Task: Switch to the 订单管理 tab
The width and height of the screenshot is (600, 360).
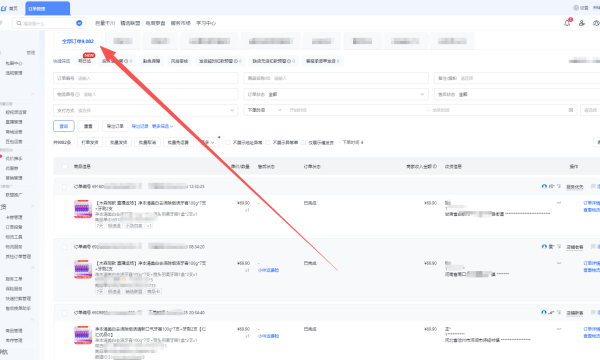Action: [x=47, y=8]
